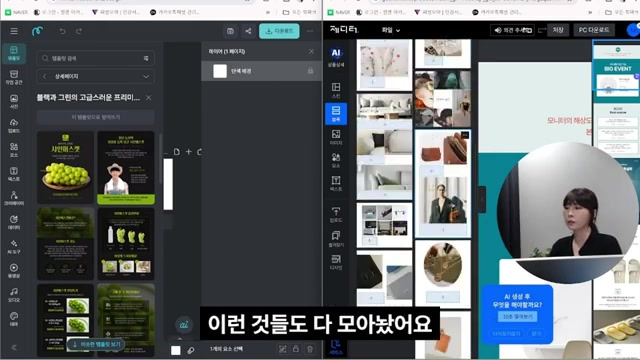Open the 사진 sidebar tab

pyautogui.click(x=14, y=101)
